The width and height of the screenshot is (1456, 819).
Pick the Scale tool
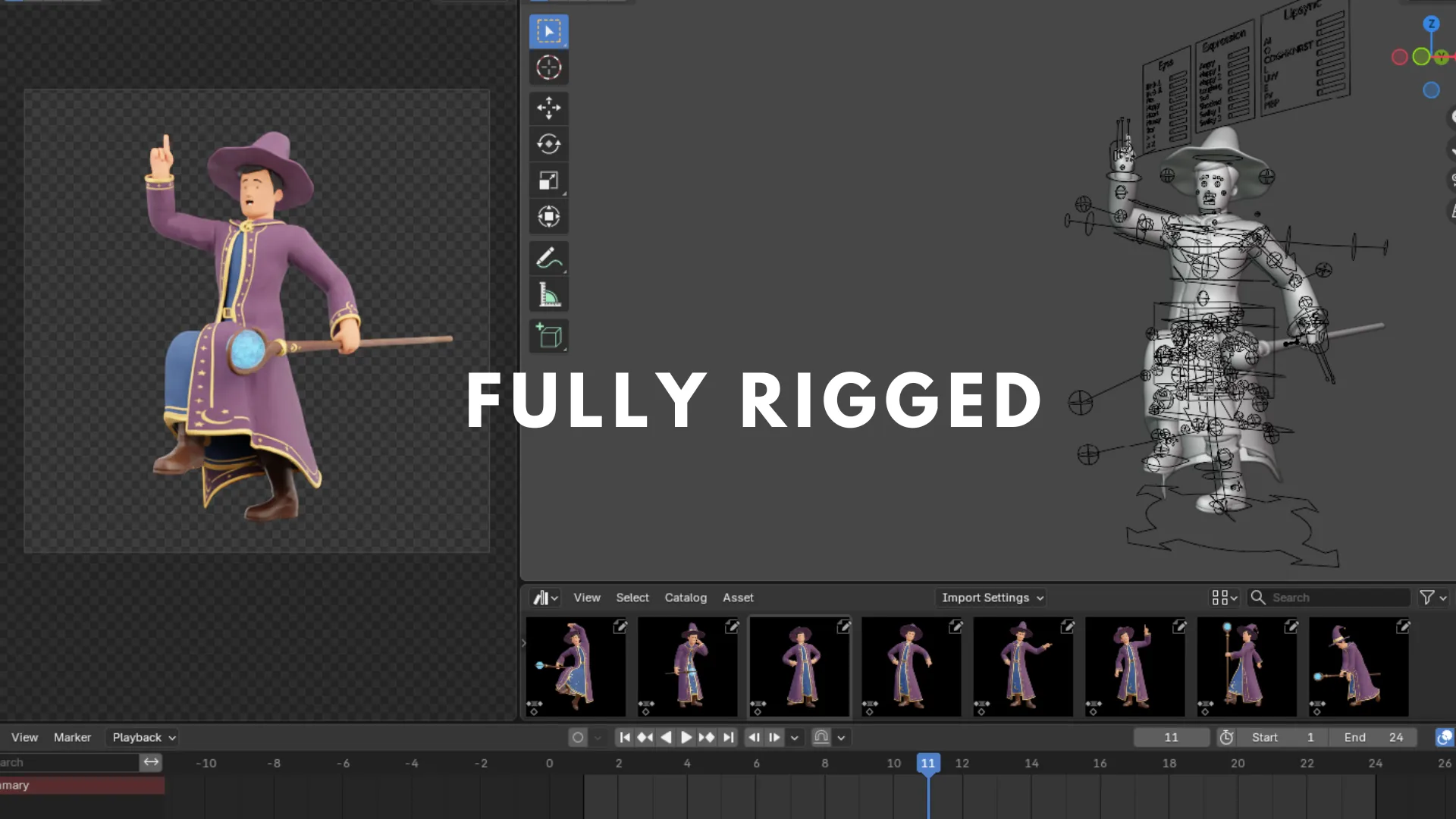pyautogui.click(x=548, y=180)
